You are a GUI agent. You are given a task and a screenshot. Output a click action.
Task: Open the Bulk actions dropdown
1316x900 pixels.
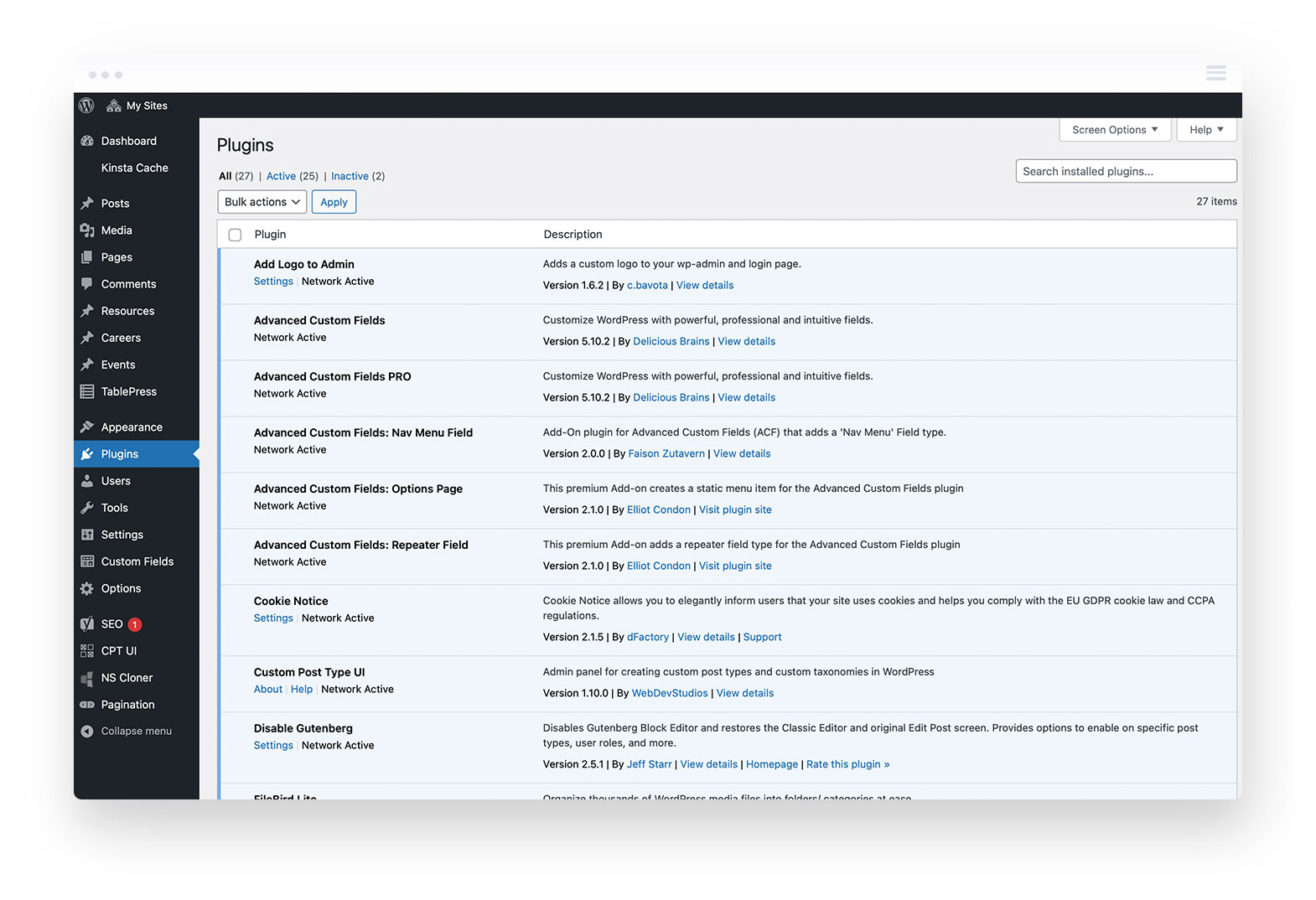click(262, 202)
